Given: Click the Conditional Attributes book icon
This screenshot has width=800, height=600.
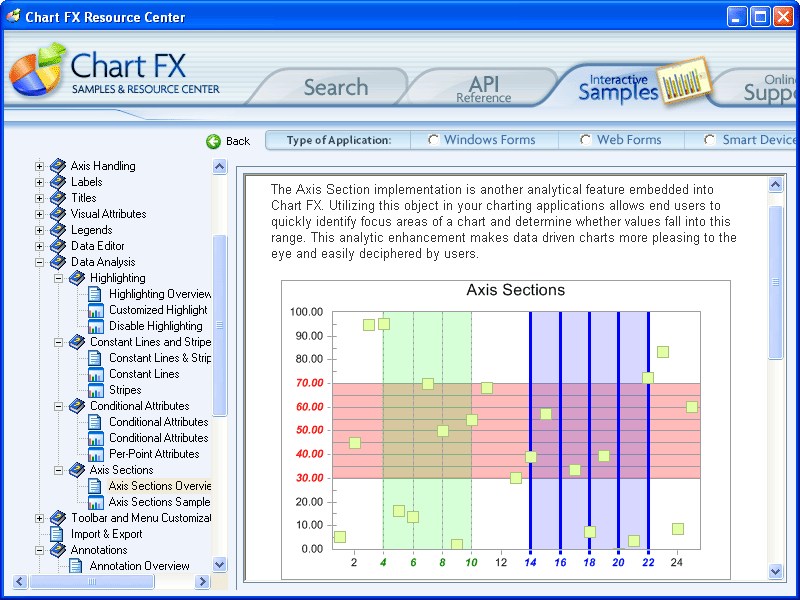Looking at the screenshot, I should [x=77, y=406].
